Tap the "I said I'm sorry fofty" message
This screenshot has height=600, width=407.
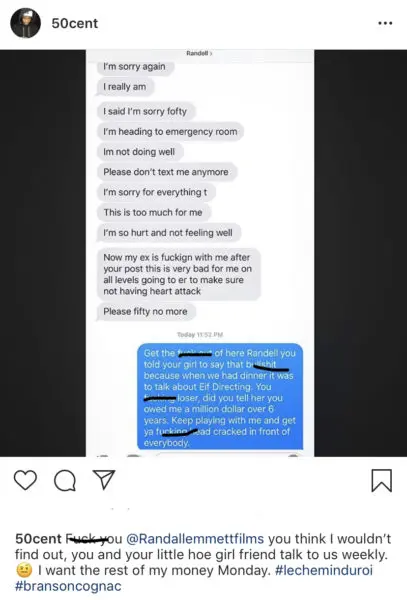(x=145, y=111)
